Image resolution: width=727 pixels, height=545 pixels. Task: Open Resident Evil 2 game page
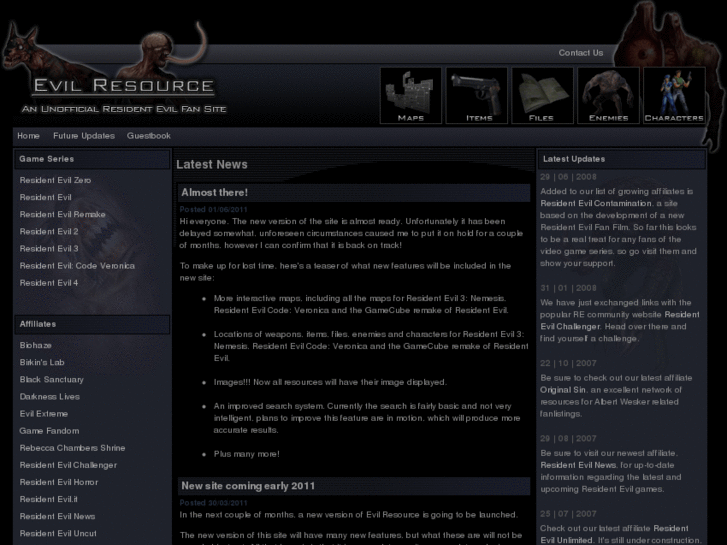(49, 231)
